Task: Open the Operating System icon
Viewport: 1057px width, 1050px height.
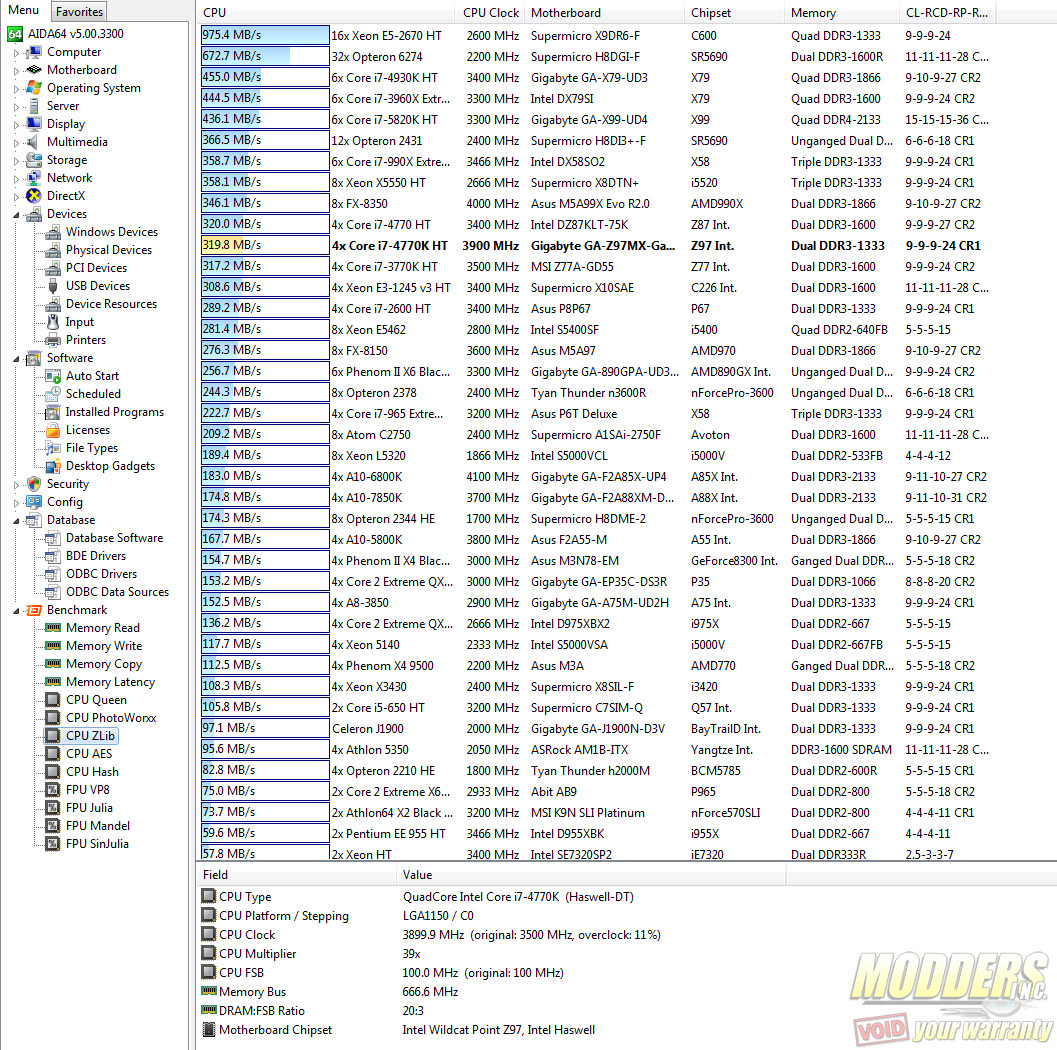Action: 34,88
